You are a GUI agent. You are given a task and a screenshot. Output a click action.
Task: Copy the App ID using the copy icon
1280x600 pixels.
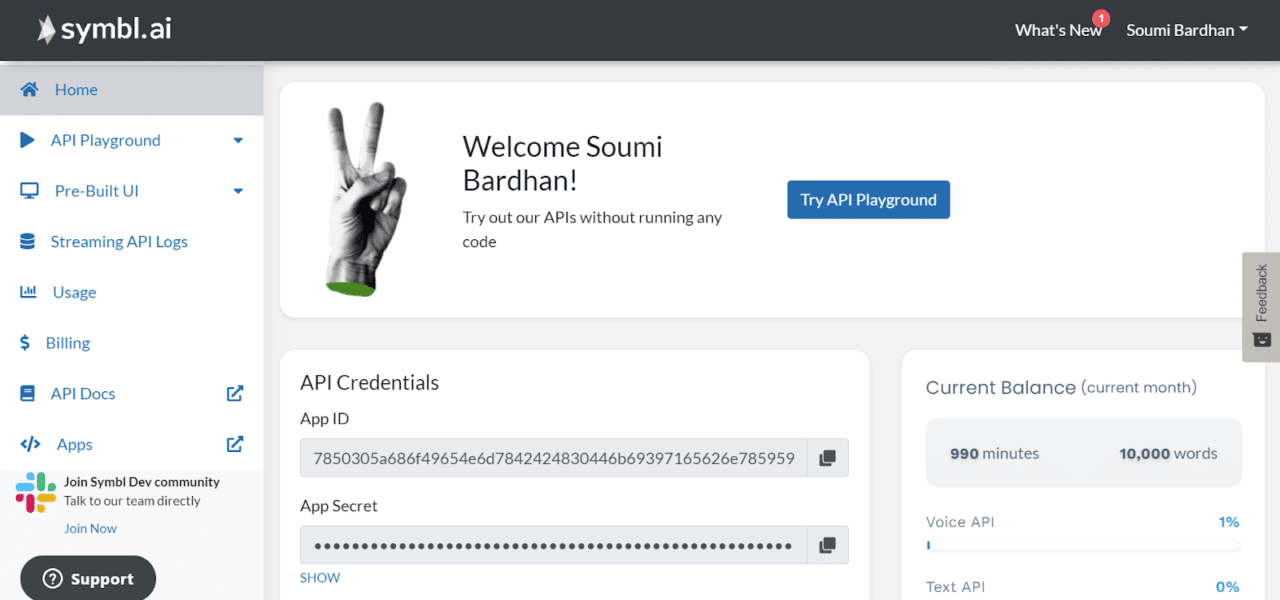(827, 457)
